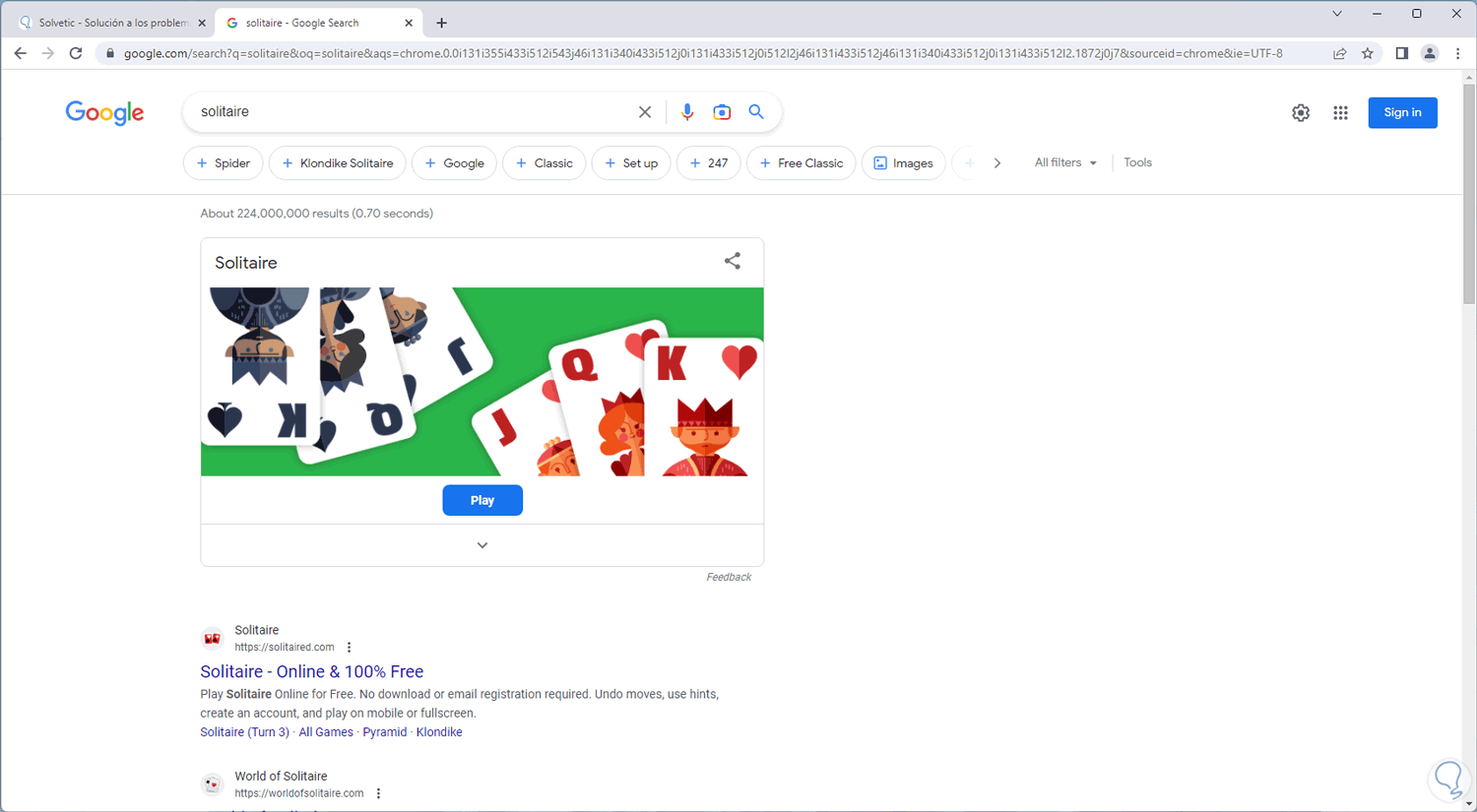Open options for worldofsolitaire.com result

[379, 793]
